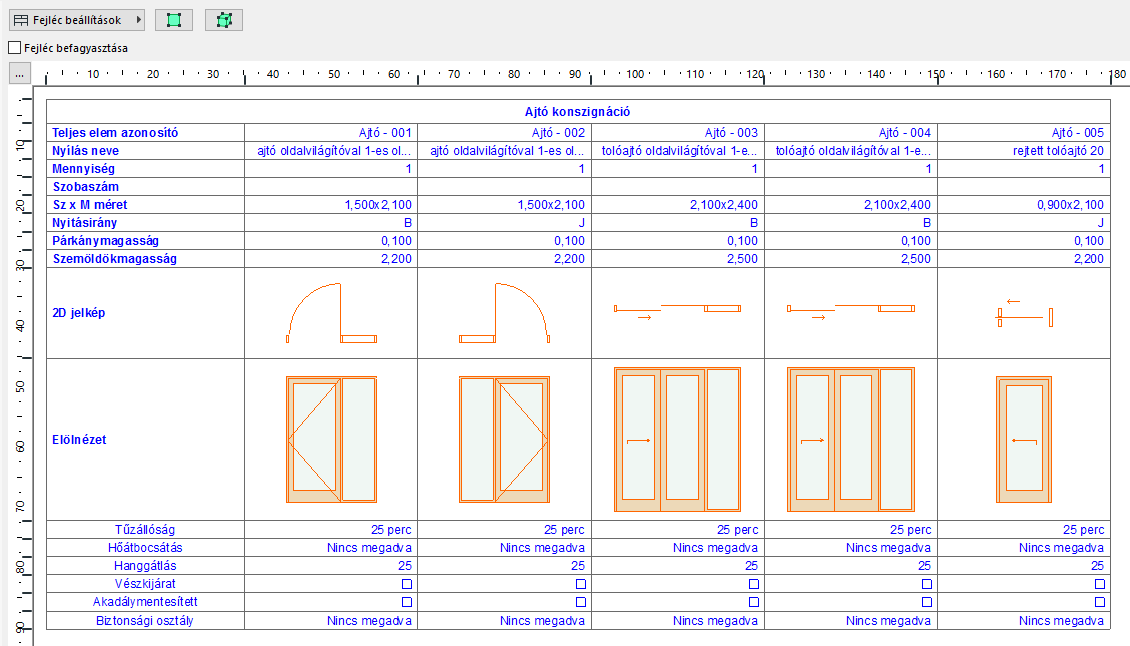Viewport: 1130px width, 646px height.
Task: Click the Ajtó - 003 header cell
Action: pyautogui.click(x=678, y=131)
